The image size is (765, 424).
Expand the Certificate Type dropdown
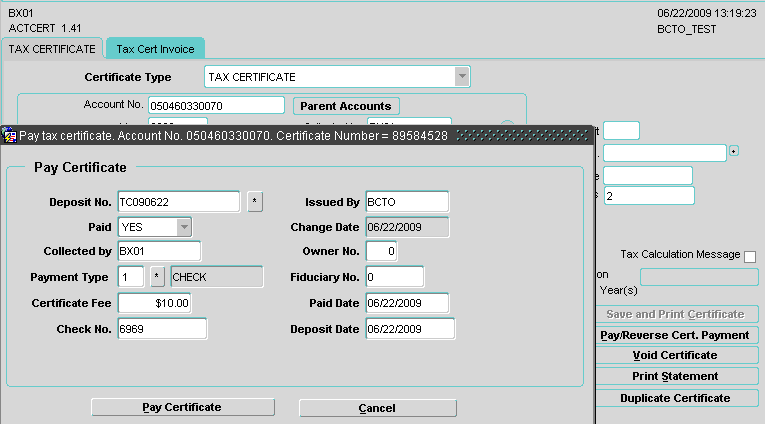point(460,77)
